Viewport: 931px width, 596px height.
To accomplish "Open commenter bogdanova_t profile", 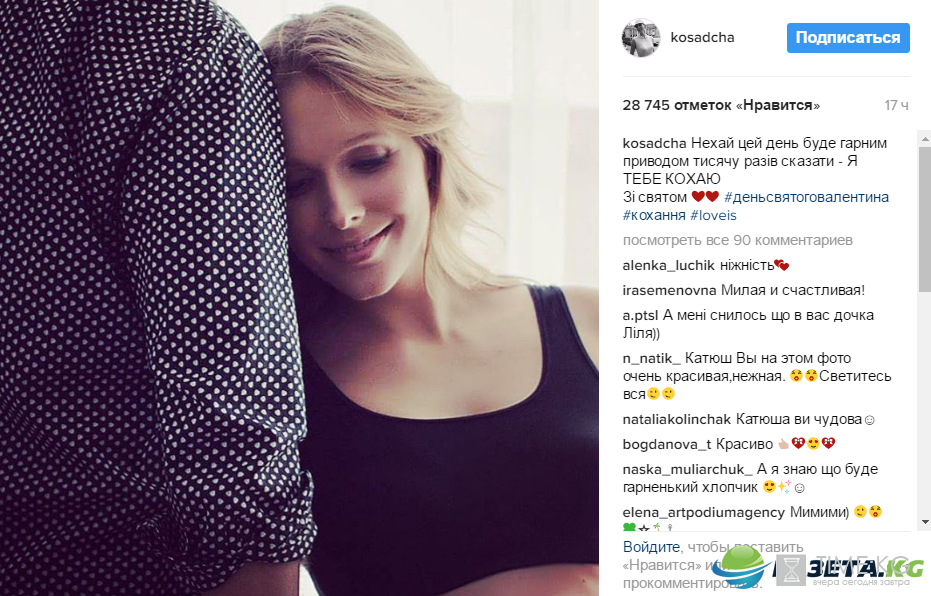I will tap(667, 444).
